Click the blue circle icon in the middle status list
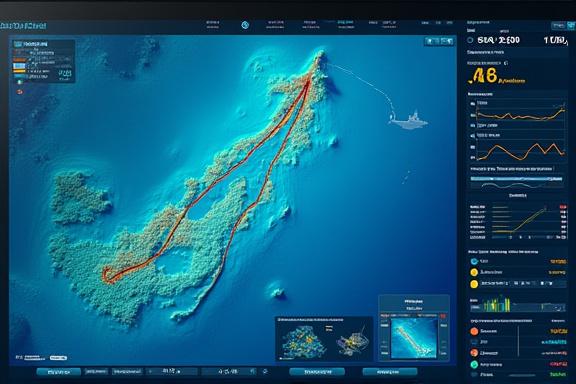 point(474,261)
